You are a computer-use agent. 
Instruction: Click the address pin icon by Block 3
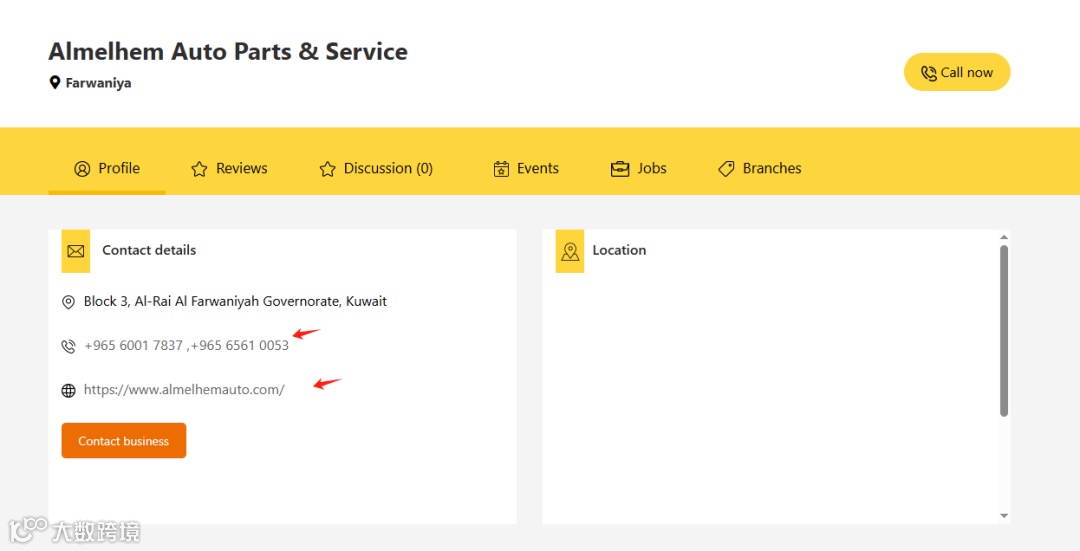pos(68,302)
